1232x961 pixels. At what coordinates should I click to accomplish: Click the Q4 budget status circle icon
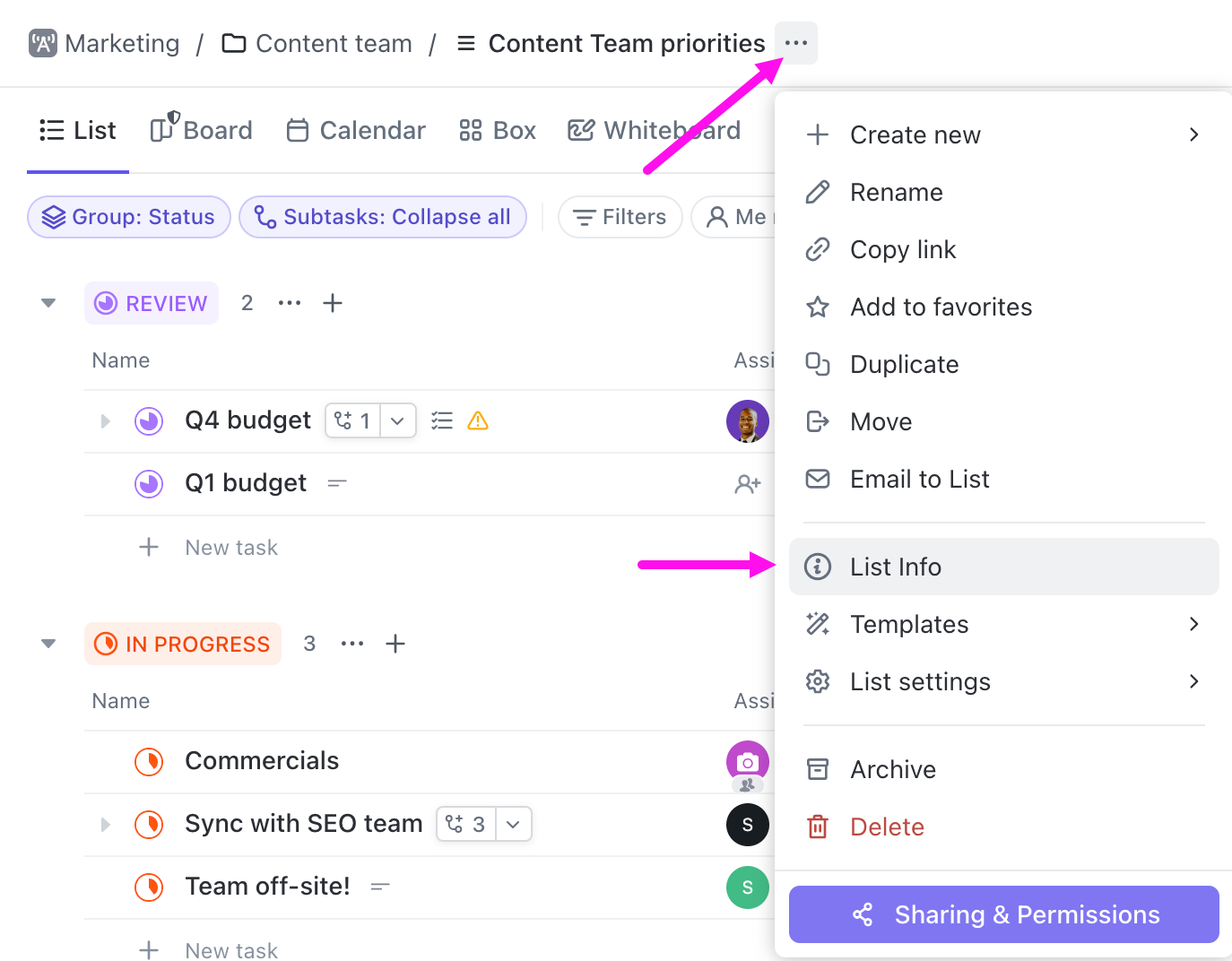(149, 420)
